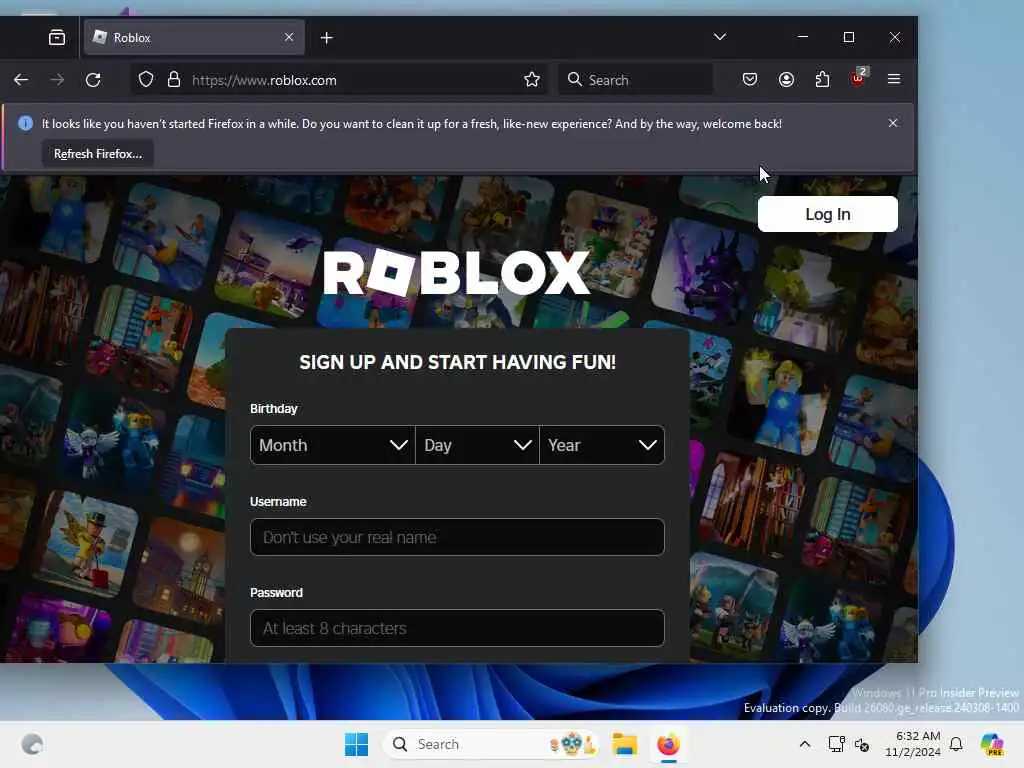The width and height of the screenshot is (1024, 768).
Task: Open the notifications bell icon
Action: coord(956,744)
